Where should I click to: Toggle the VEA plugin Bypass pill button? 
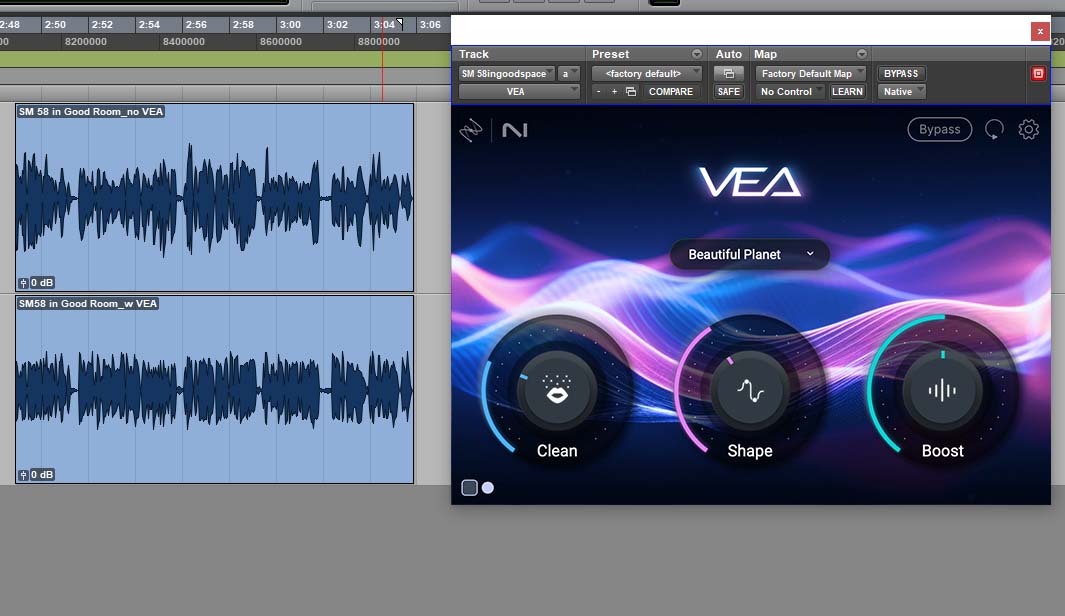(x=939, y=129)
